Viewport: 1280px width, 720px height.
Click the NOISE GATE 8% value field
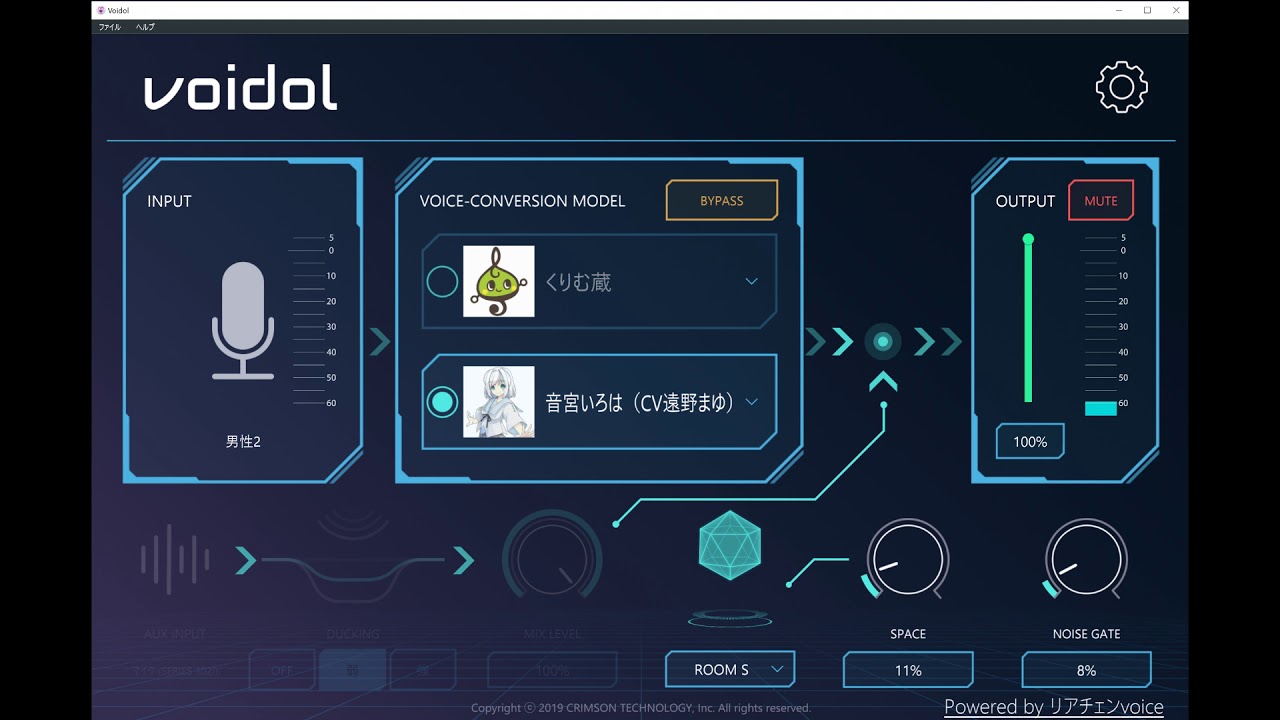pyautogui.click(x=1086, y=670)
